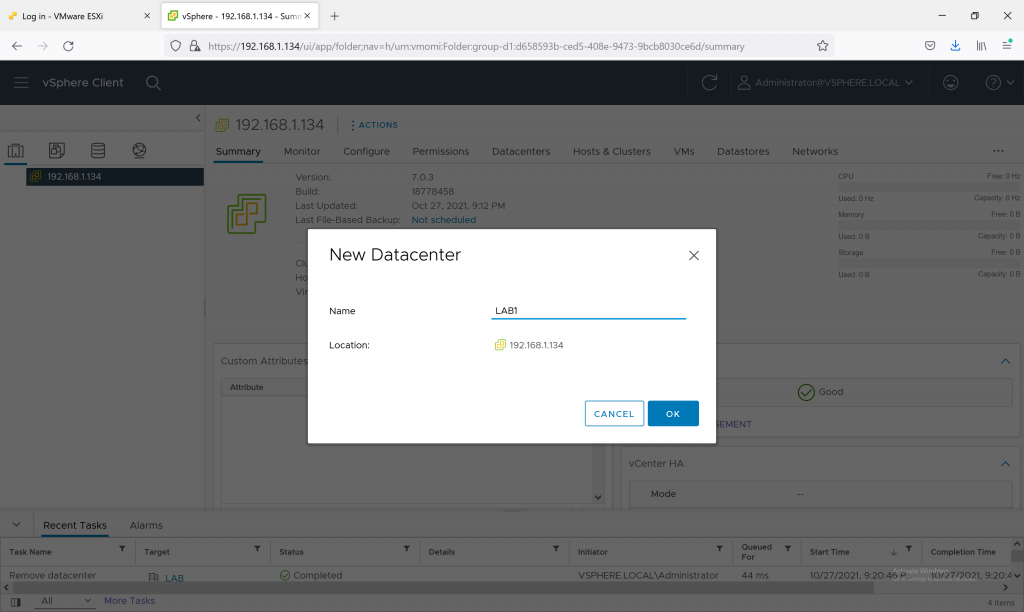Filter the Target column
This screenshot has width=1024, height=612.
[257, 549]
